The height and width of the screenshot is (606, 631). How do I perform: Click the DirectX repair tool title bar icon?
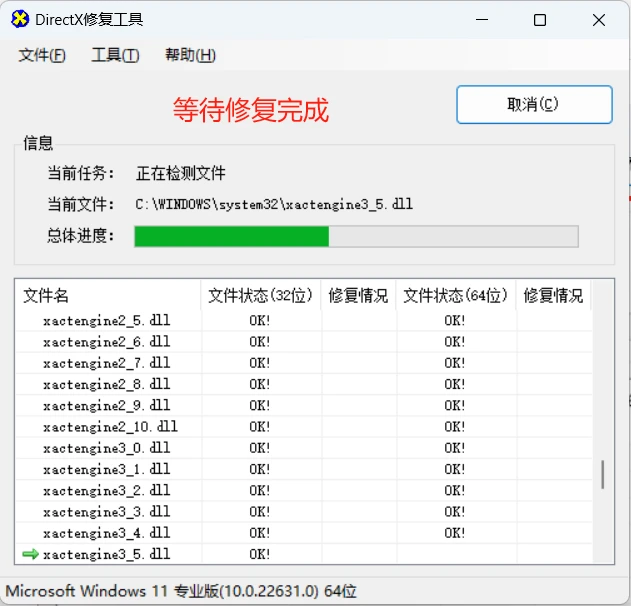point(20,19)
